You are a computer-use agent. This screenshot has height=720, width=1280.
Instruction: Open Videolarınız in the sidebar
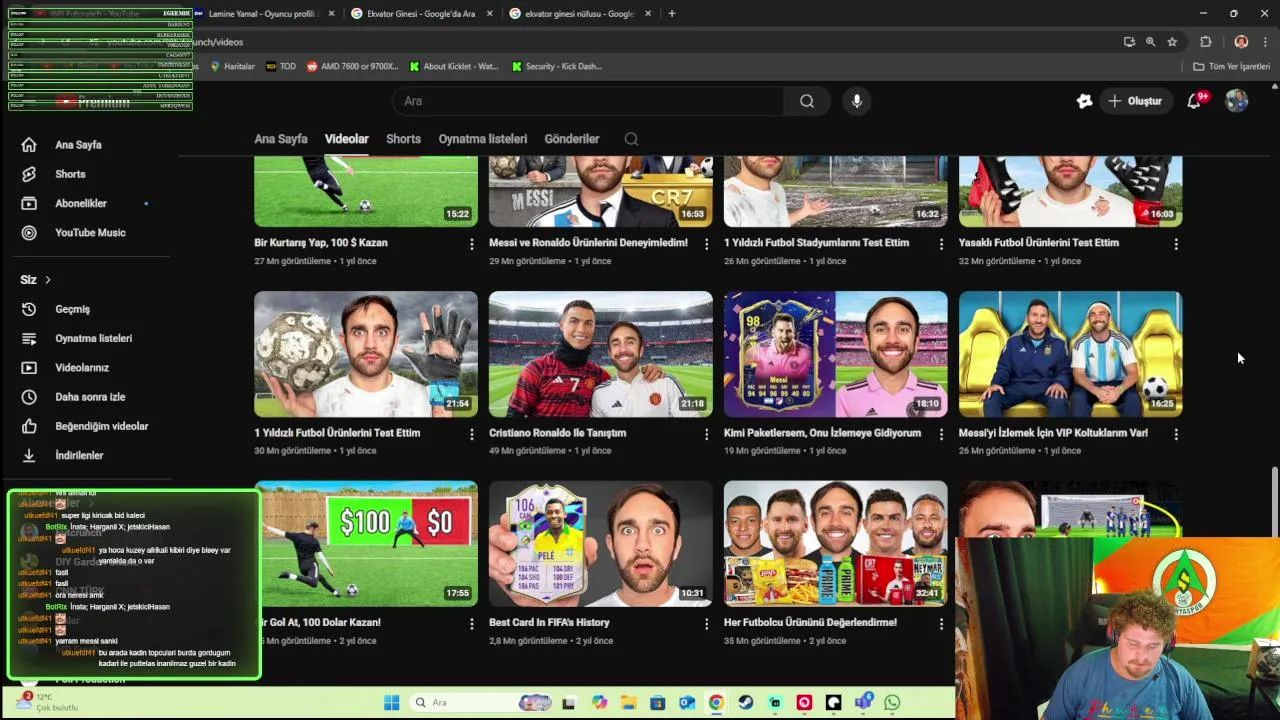tap(82, 367)
